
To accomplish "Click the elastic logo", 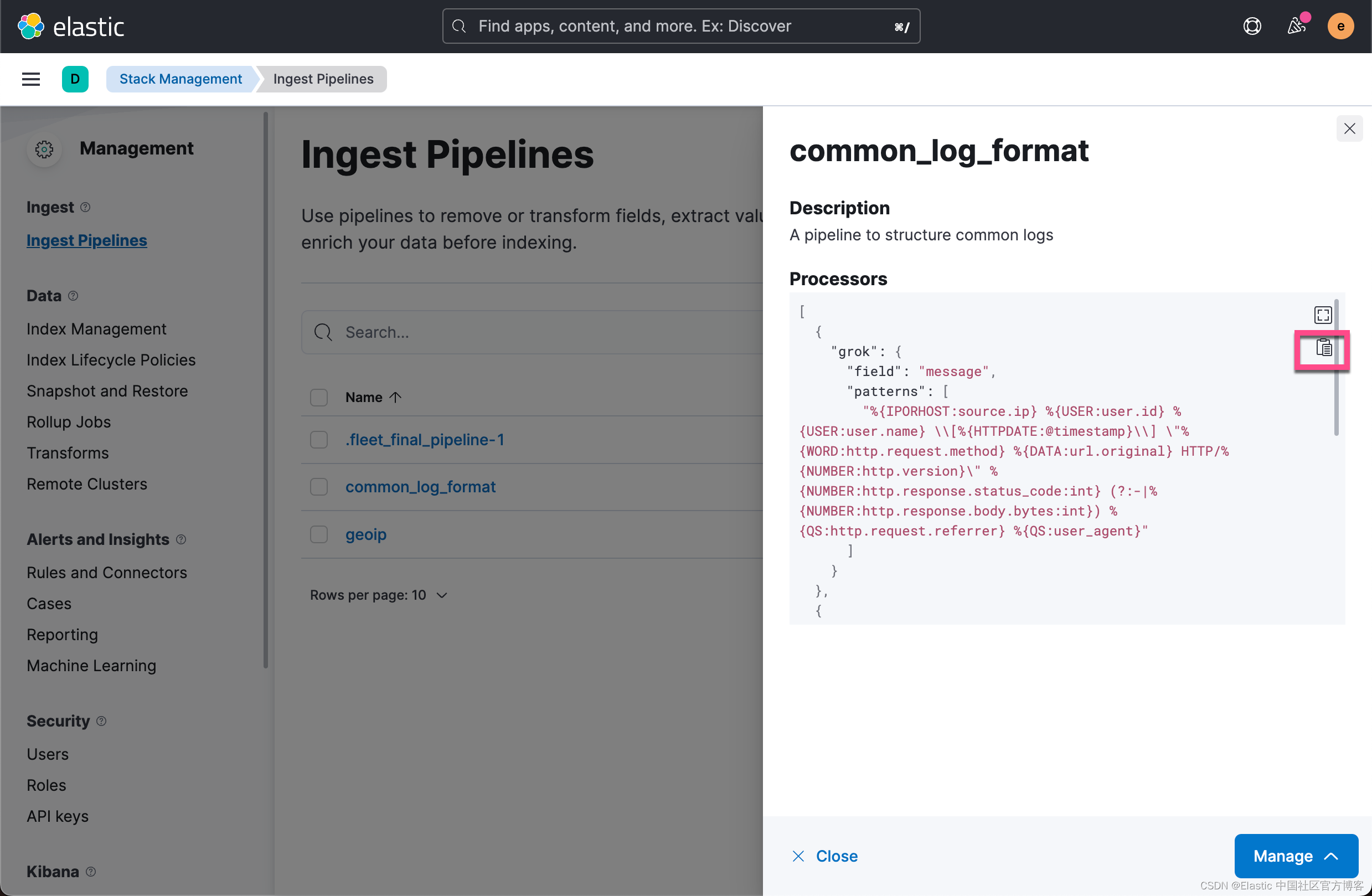I will tap(71, 27).
